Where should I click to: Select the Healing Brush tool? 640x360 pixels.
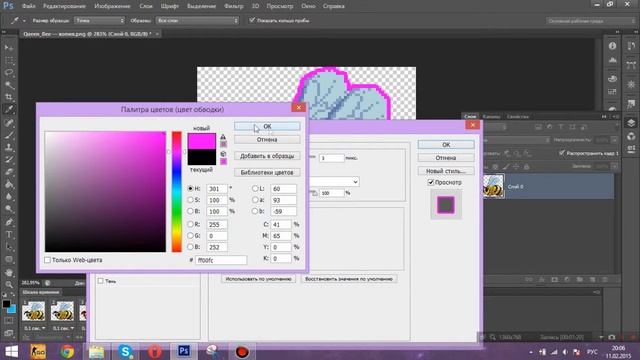pos(9,122)
